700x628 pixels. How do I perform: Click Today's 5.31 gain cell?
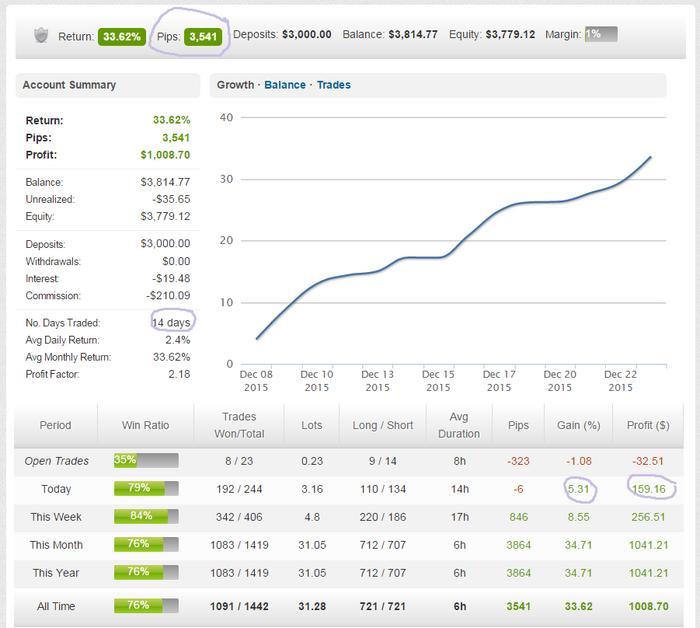pyautogui.click(x=579, y=489)
